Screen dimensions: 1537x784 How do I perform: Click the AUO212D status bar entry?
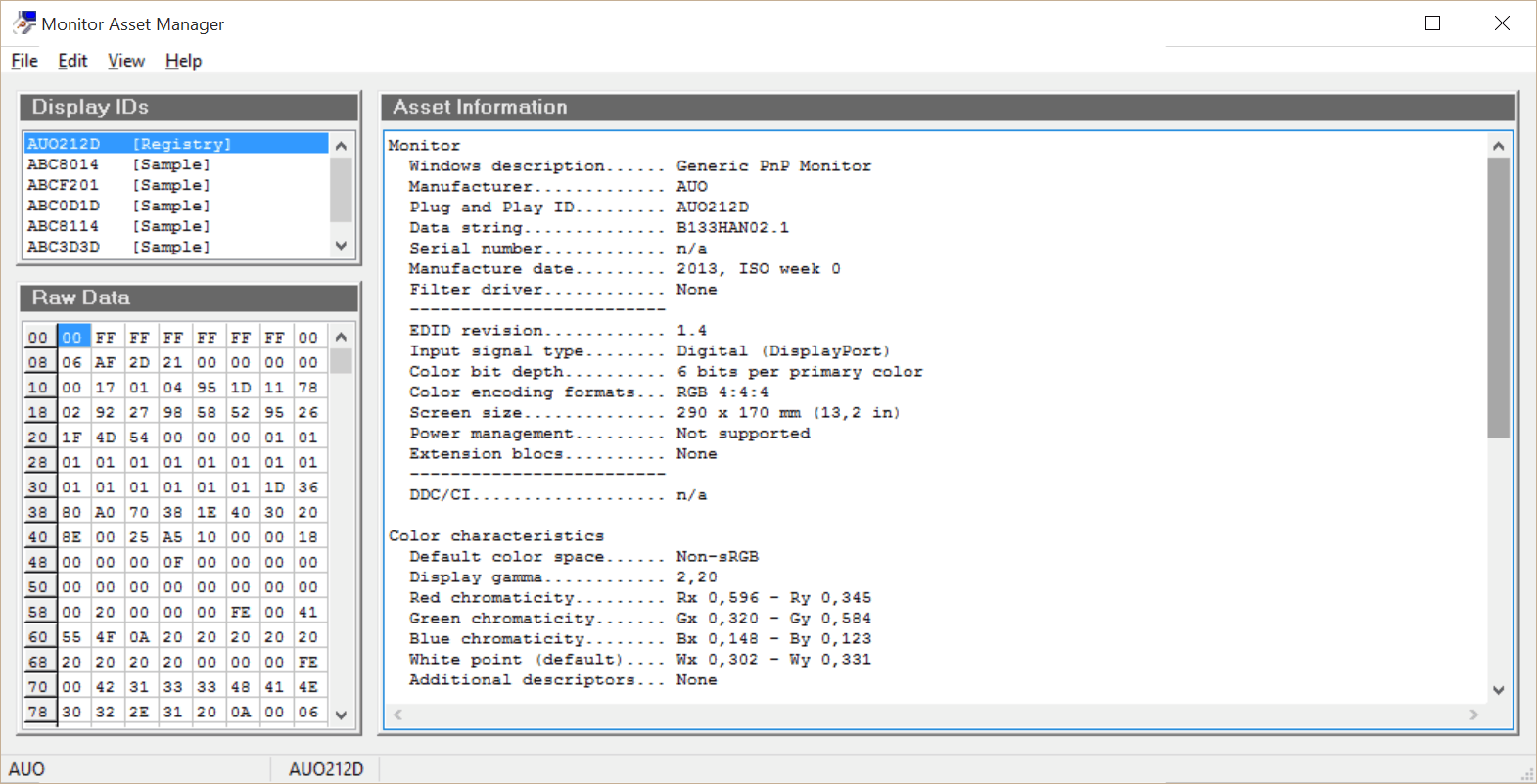point(326,769)
